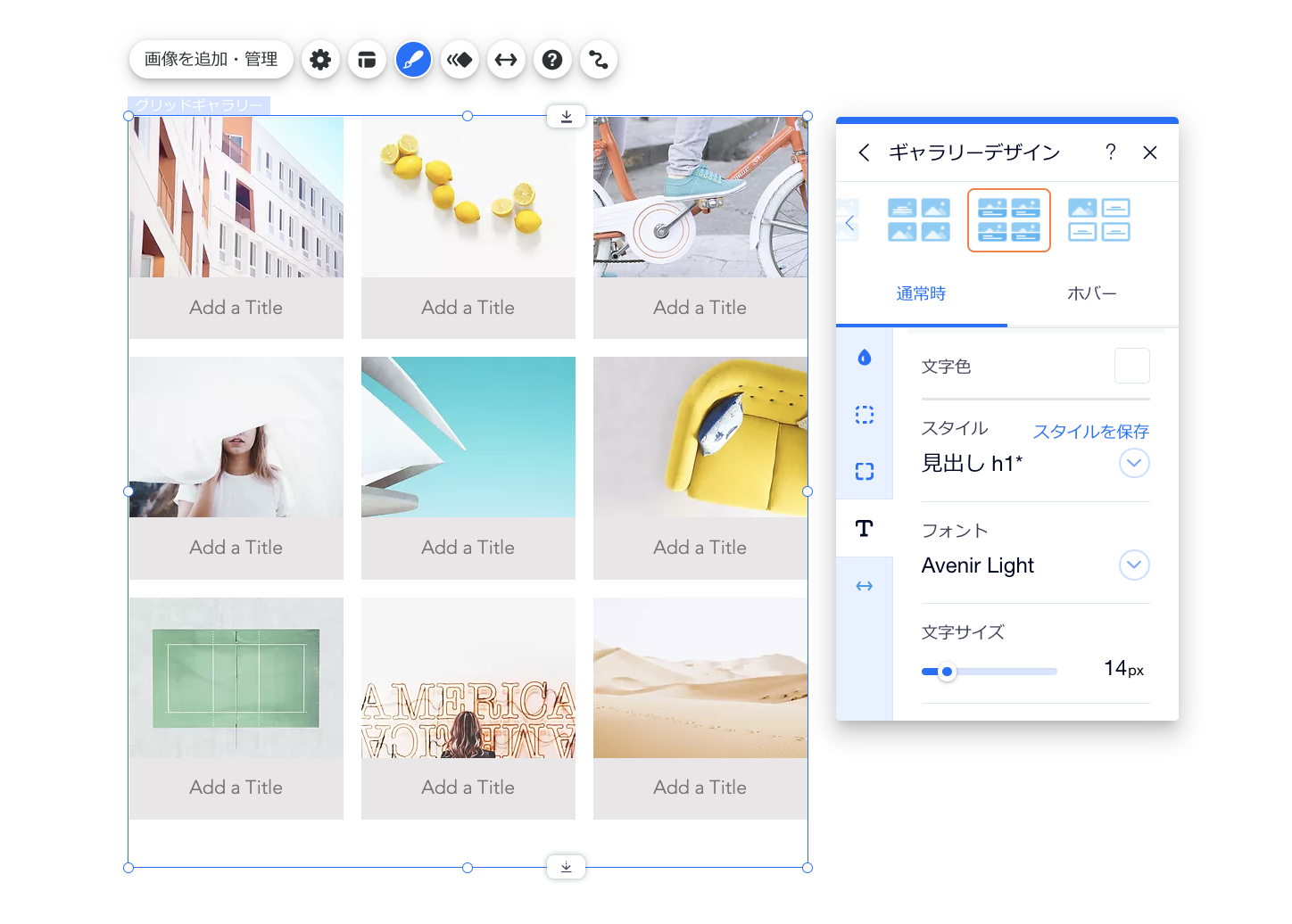The width and height of the screenshot is (1292, 924).
Task: Click the 文字サイズ slider track
Action: point(990,672)
